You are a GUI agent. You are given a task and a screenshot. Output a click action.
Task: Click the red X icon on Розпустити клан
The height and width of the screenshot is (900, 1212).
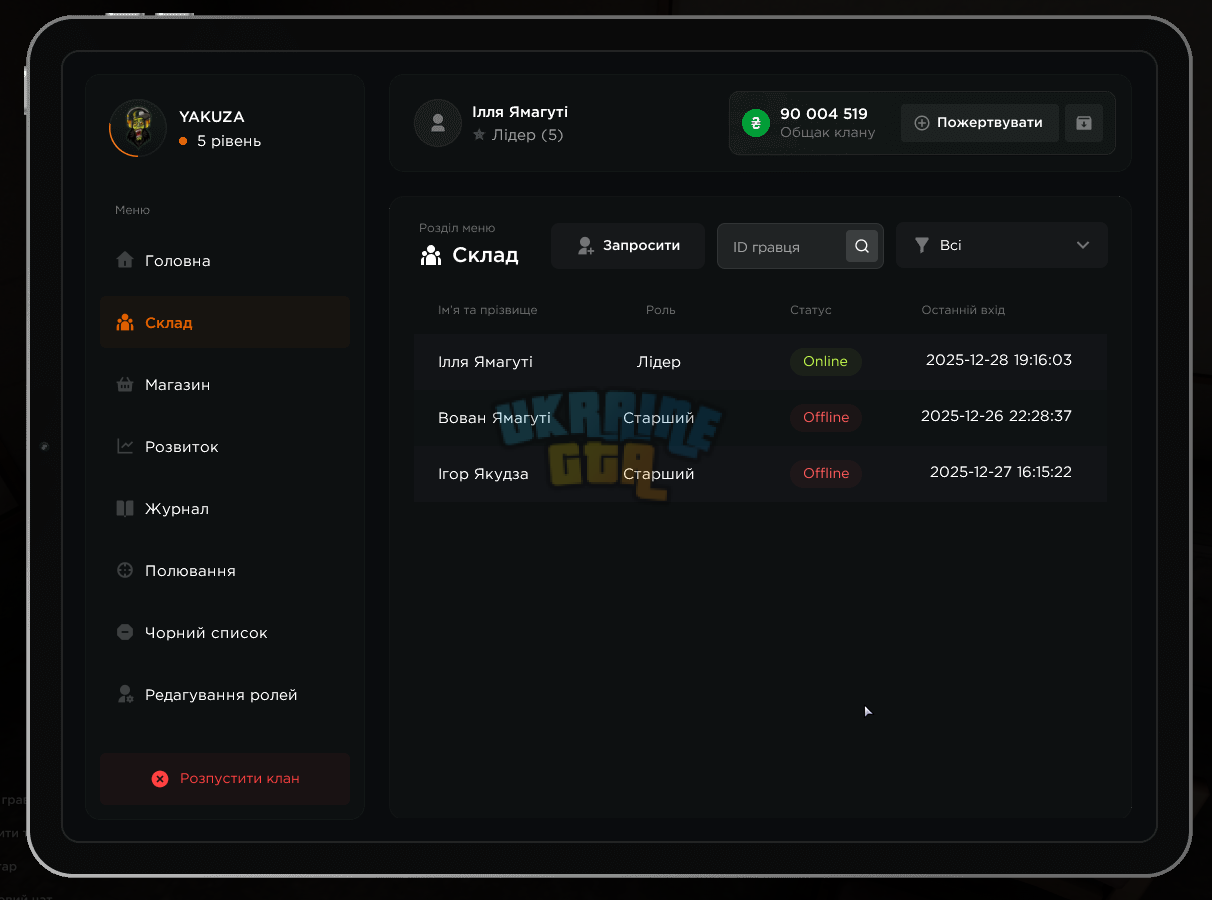click(x=160, y=778)
